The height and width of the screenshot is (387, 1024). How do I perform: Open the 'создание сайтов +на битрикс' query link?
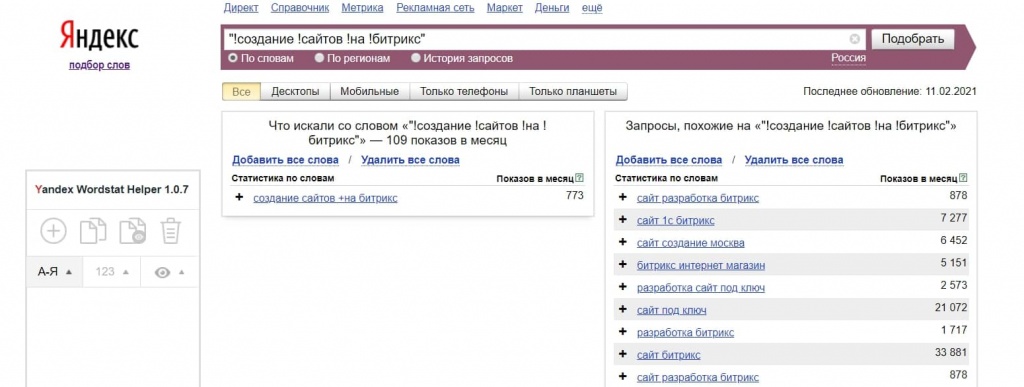click(325, 198)
